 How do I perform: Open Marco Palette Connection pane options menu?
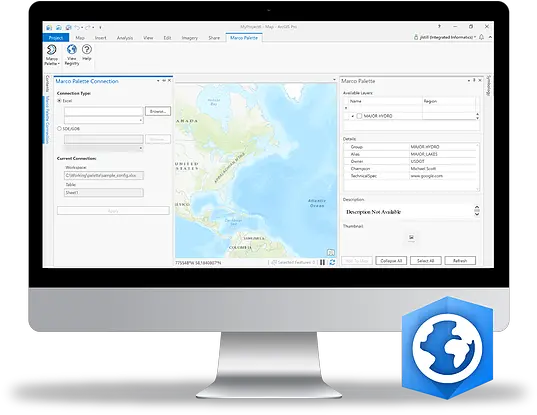(x=158, y=81)
